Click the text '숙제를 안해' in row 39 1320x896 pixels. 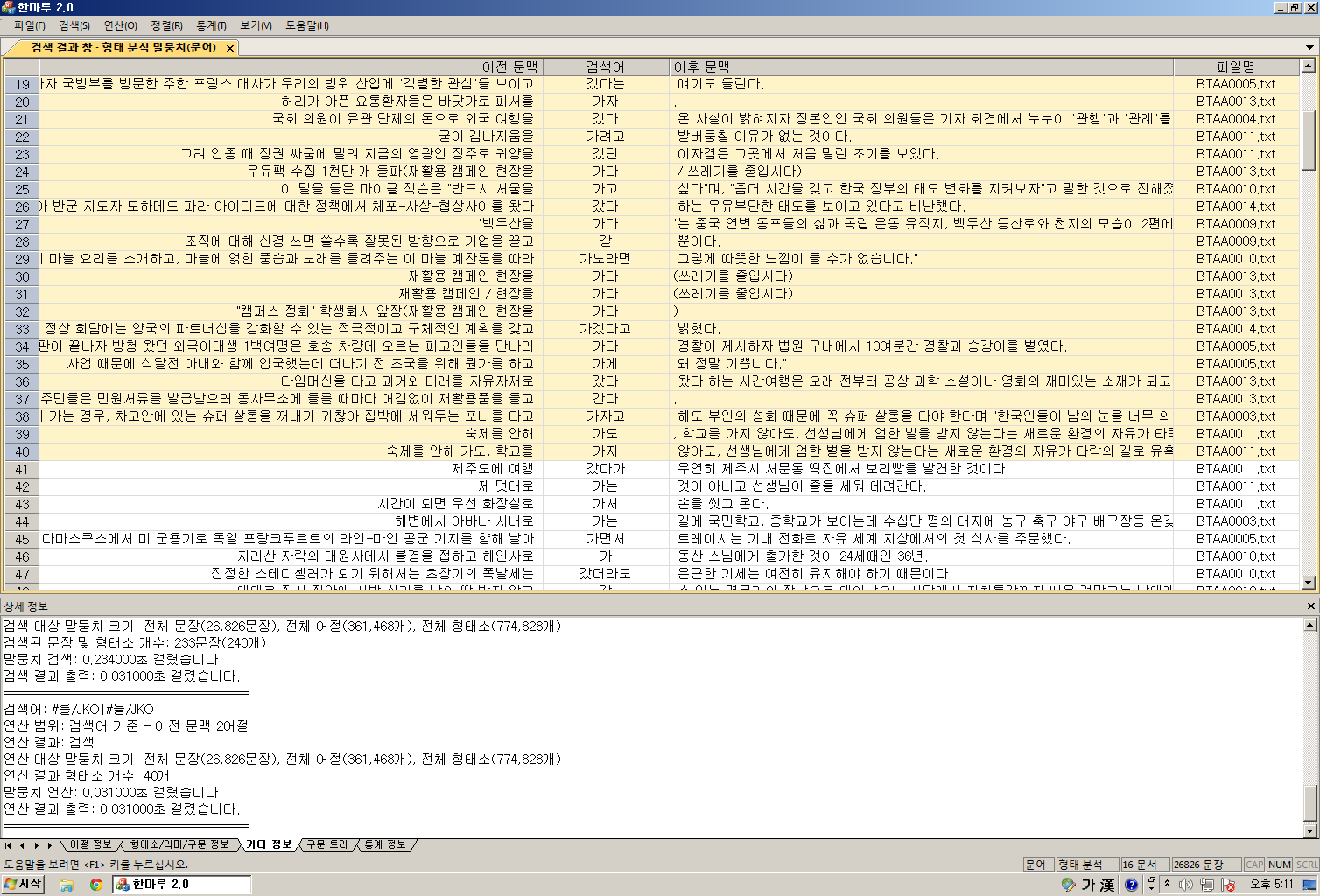click(x=499, y=434)
